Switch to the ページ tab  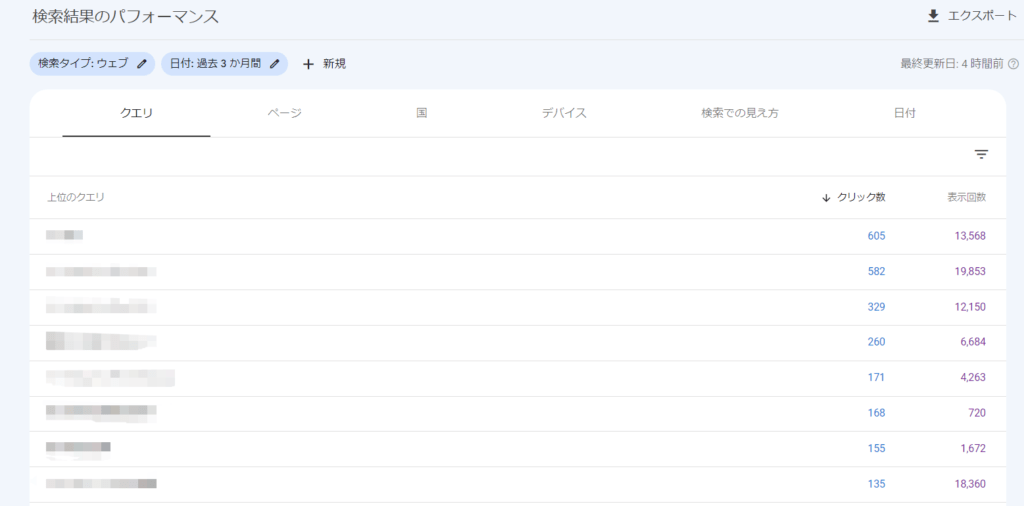[x=284, y=113]
